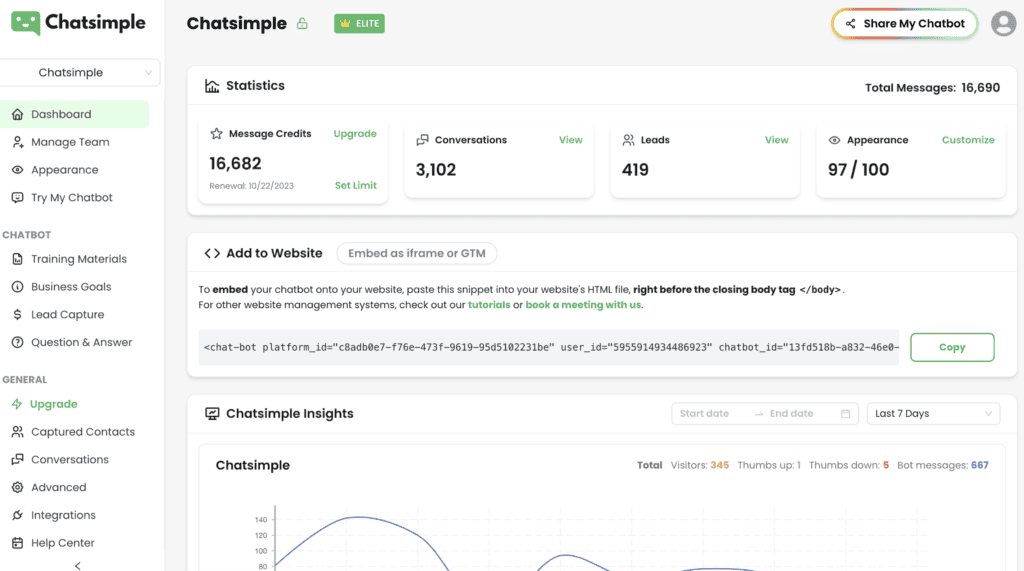Screen dimensions: 1024x571
Task: Collapse the sidebar with the chevron arrow
Action: click(x=78, y=565)
